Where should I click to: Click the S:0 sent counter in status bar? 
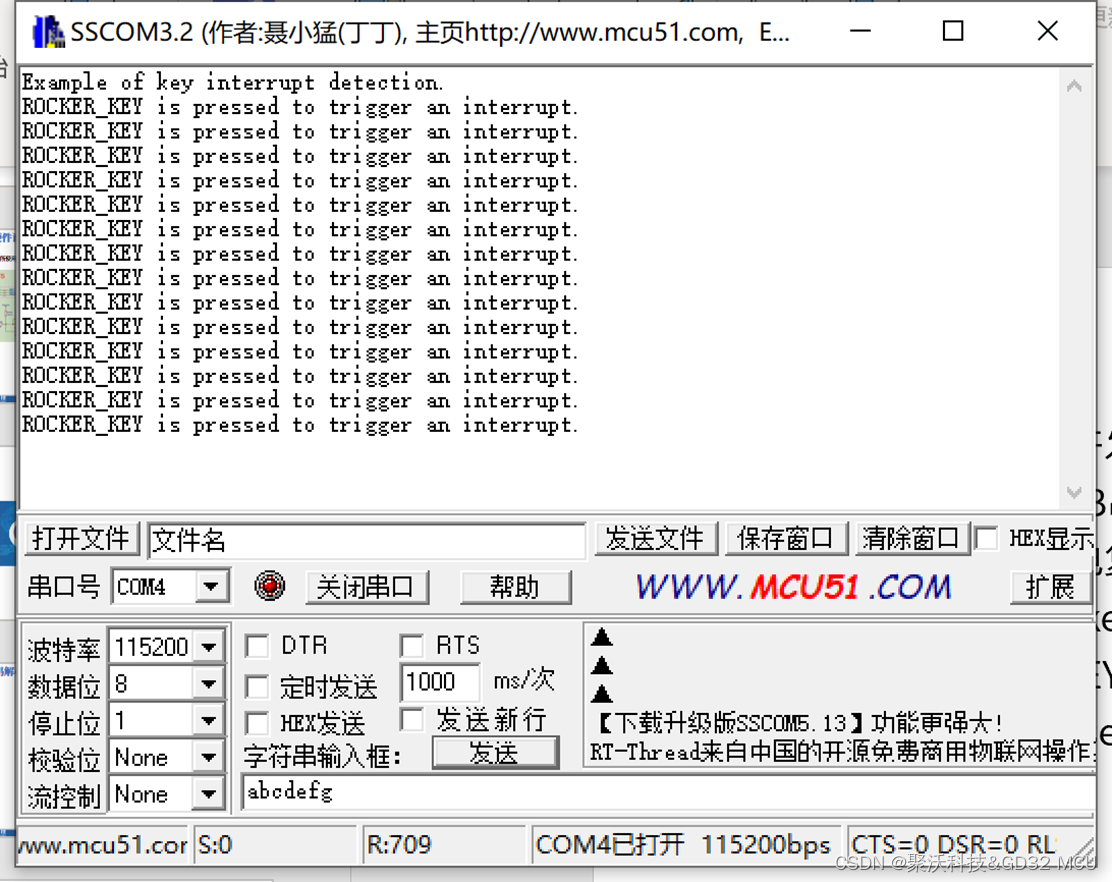274,844
